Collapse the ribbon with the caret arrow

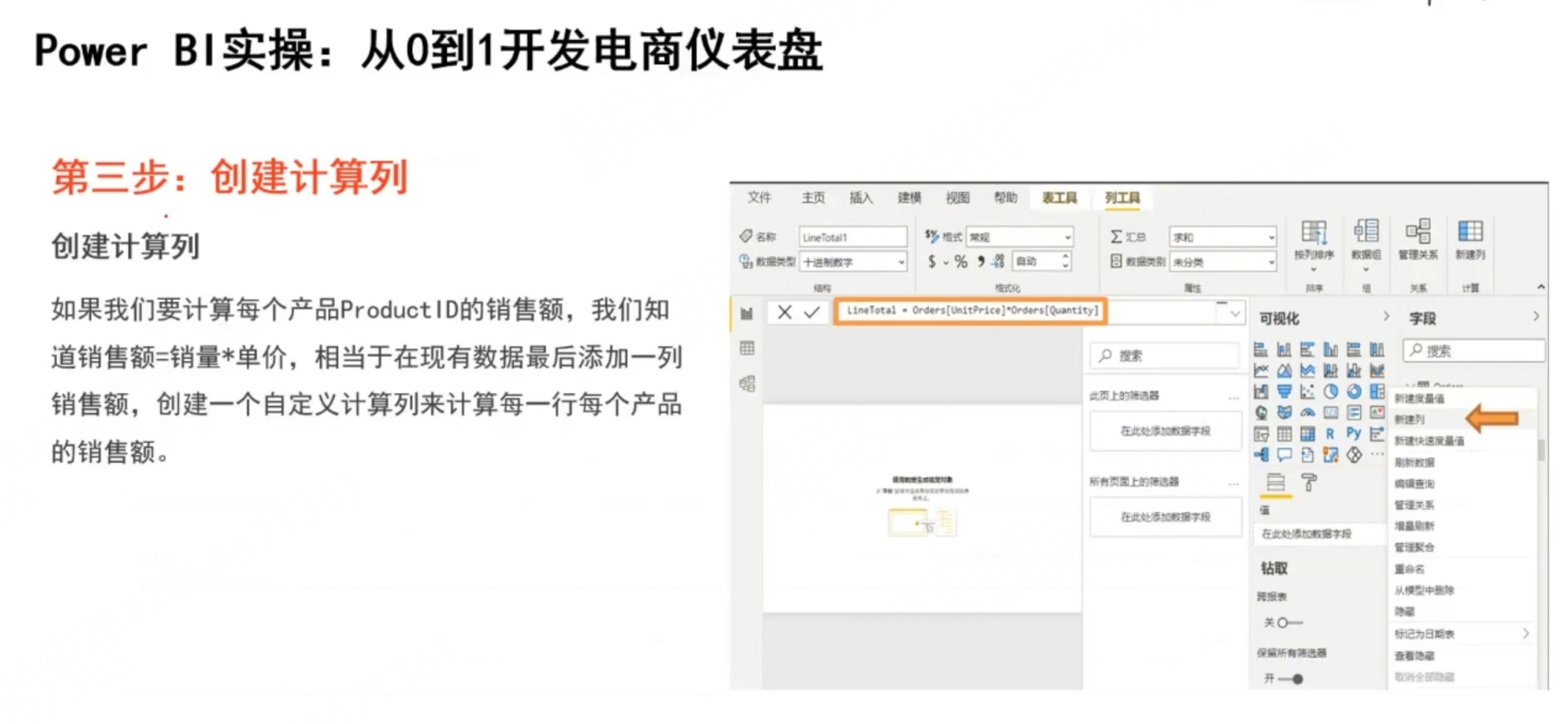click(x=1541, y=287)
